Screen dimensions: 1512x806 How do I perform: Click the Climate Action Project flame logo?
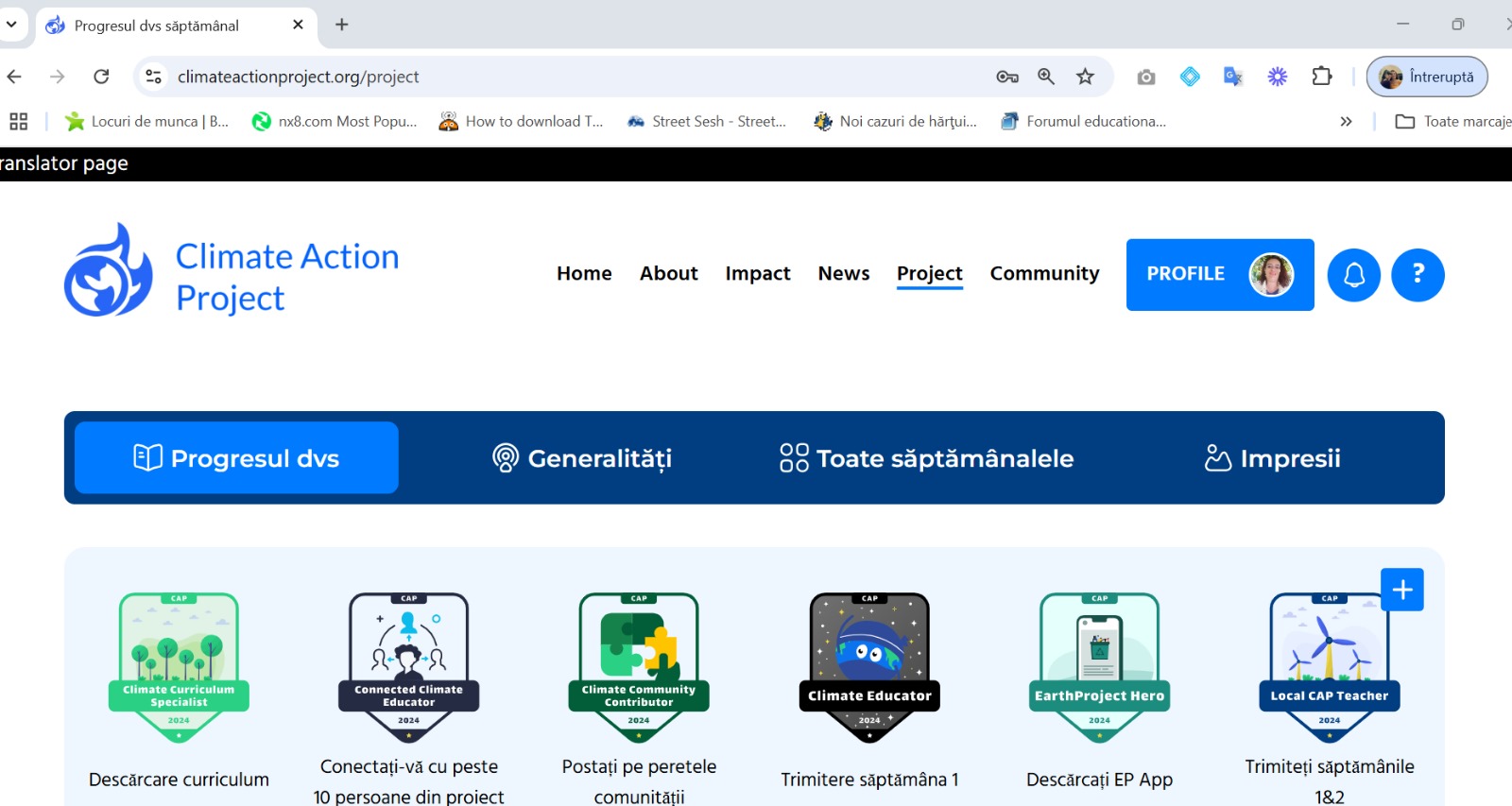[x=108, y=271]
